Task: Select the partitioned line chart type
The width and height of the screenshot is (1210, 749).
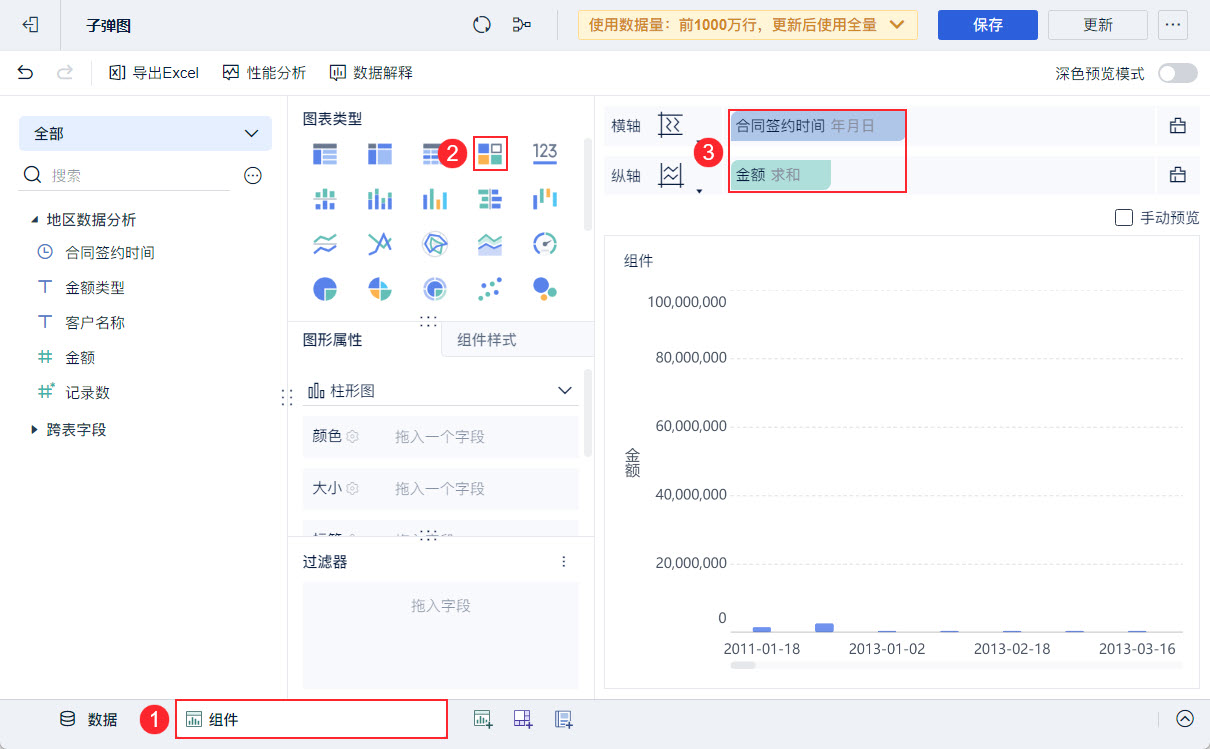Action: (325, 243)
